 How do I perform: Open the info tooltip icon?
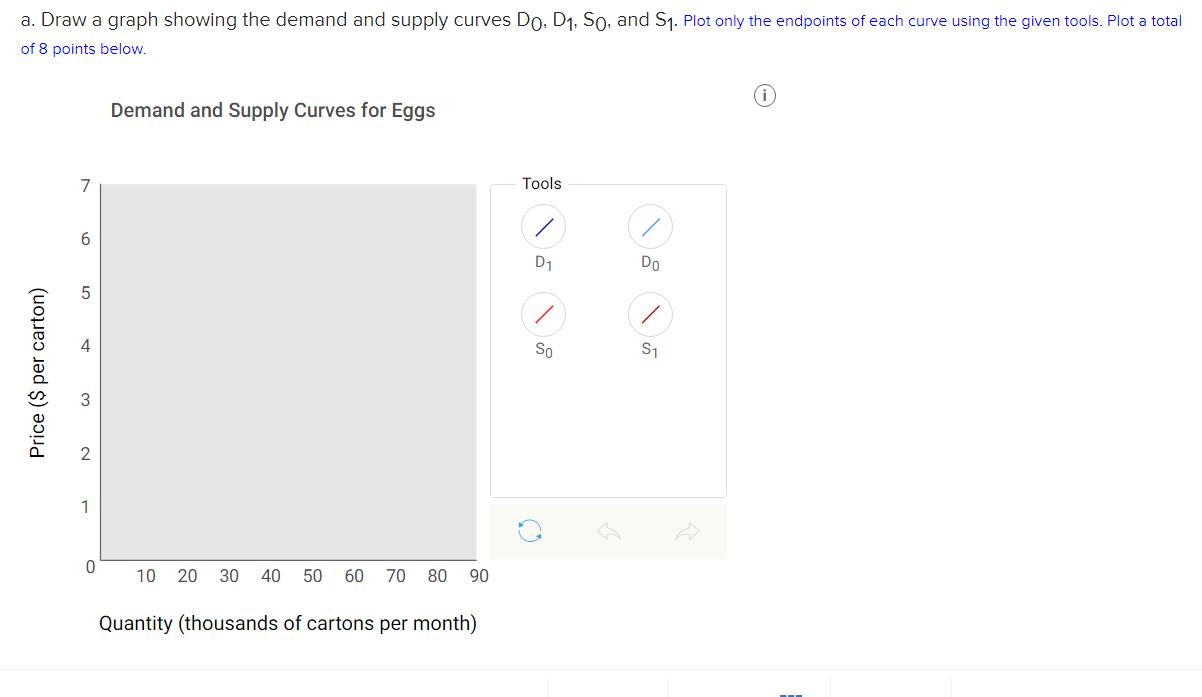pyautogui.click(x=765, y=95)
